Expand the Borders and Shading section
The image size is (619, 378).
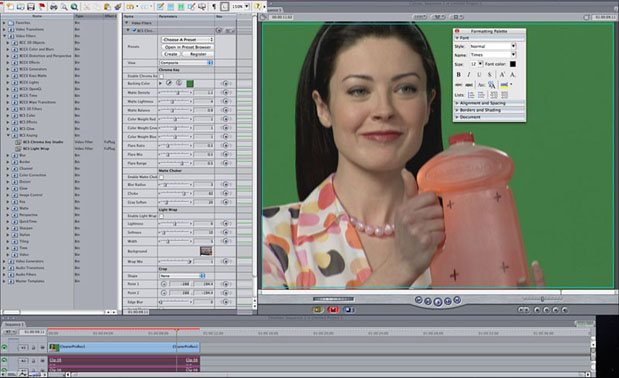coord(457,110)
